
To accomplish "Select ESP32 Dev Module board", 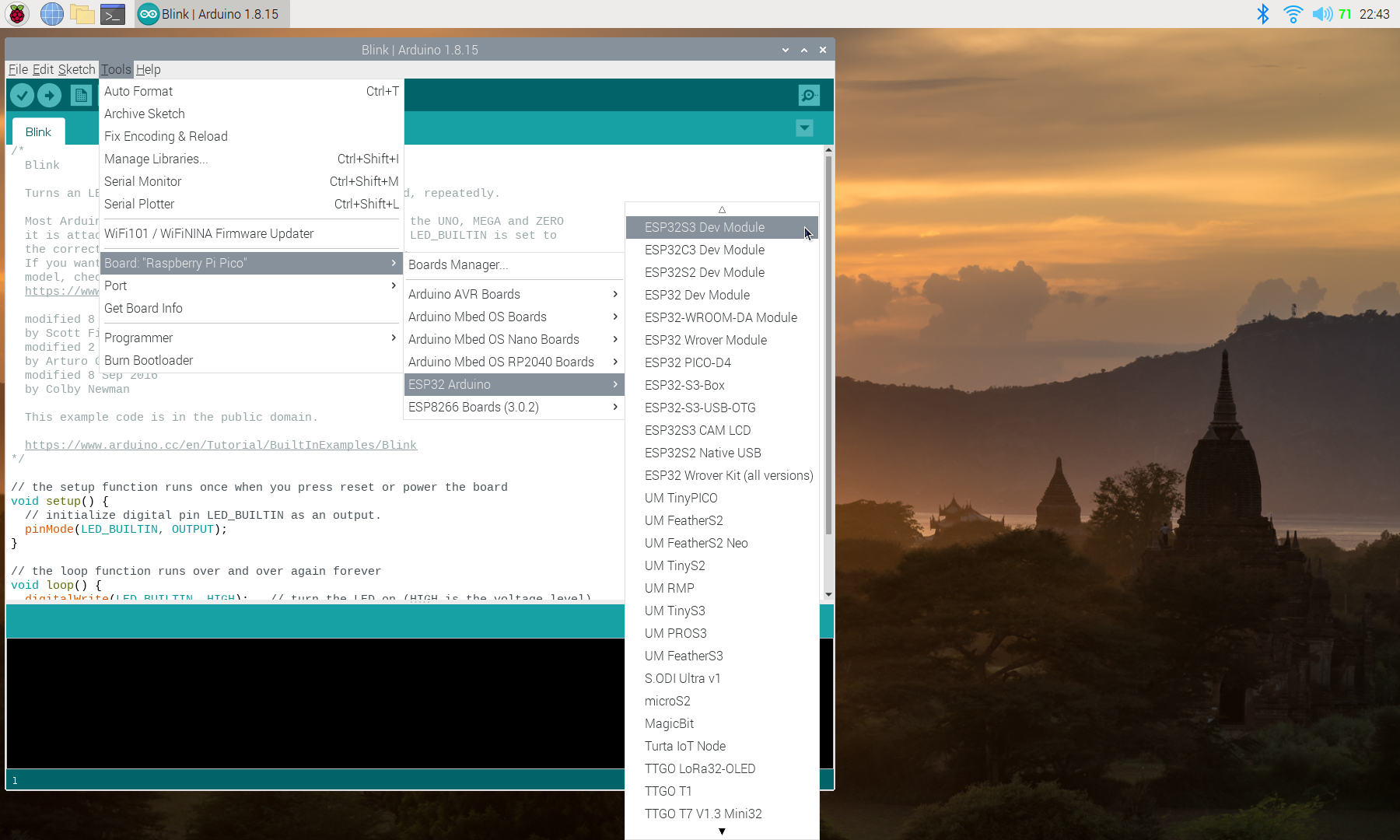I will (x=722, y=295).
